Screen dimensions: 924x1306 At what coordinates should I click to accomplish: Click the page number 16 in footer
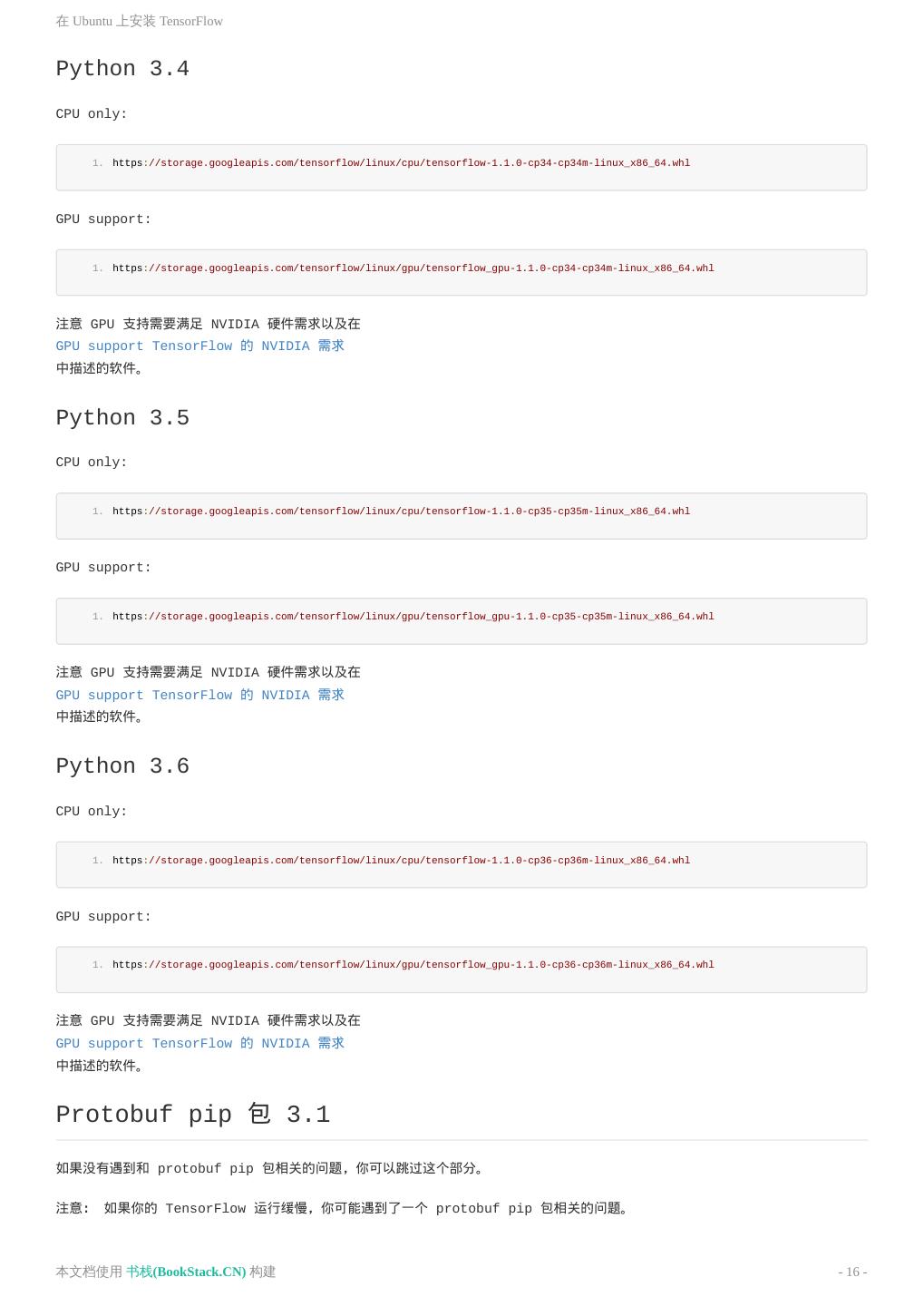[x=852, y=1272]
